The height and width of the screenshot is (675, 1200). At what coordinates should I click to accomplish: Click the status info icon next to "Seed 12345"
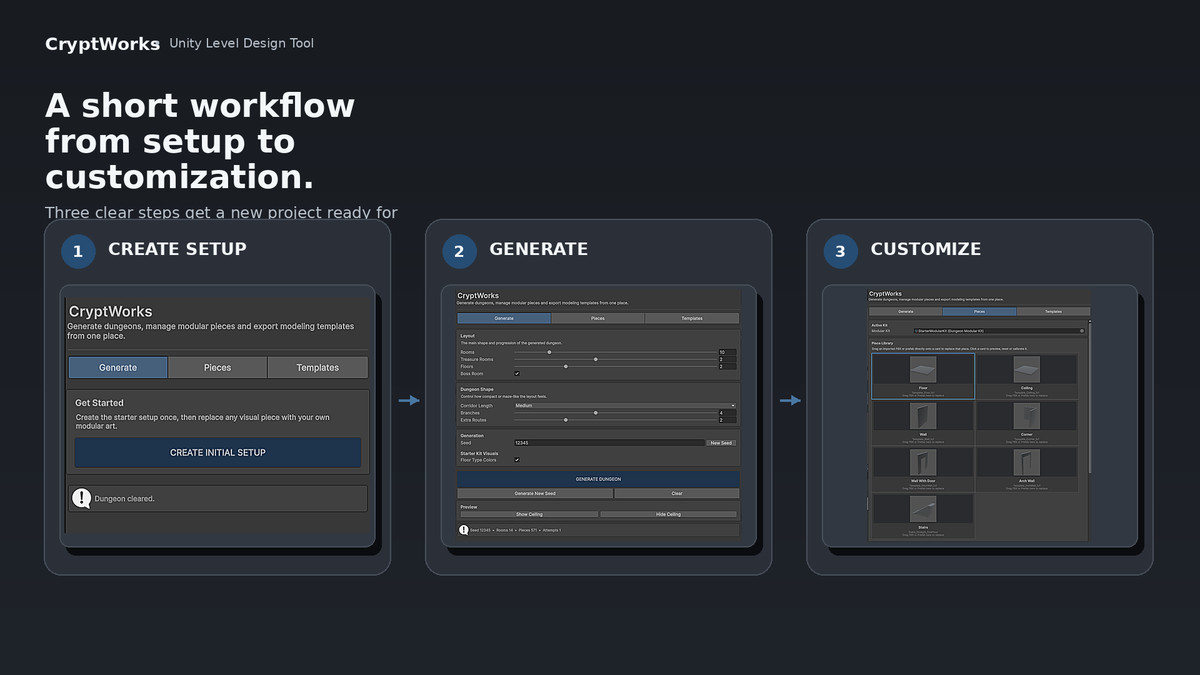pyautogui.click(x=464, y=530)
